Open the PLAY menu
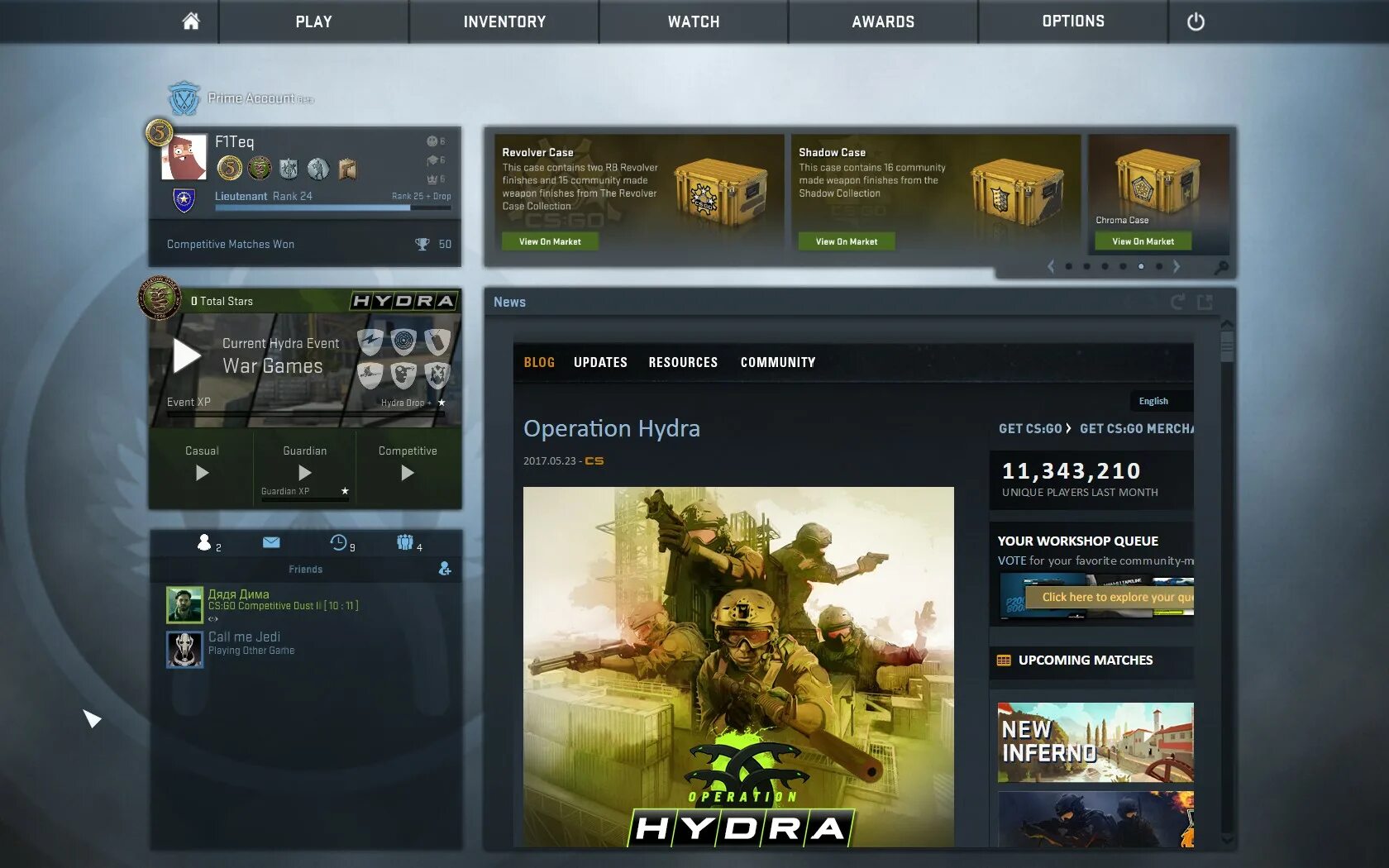 tap(313, 21)
